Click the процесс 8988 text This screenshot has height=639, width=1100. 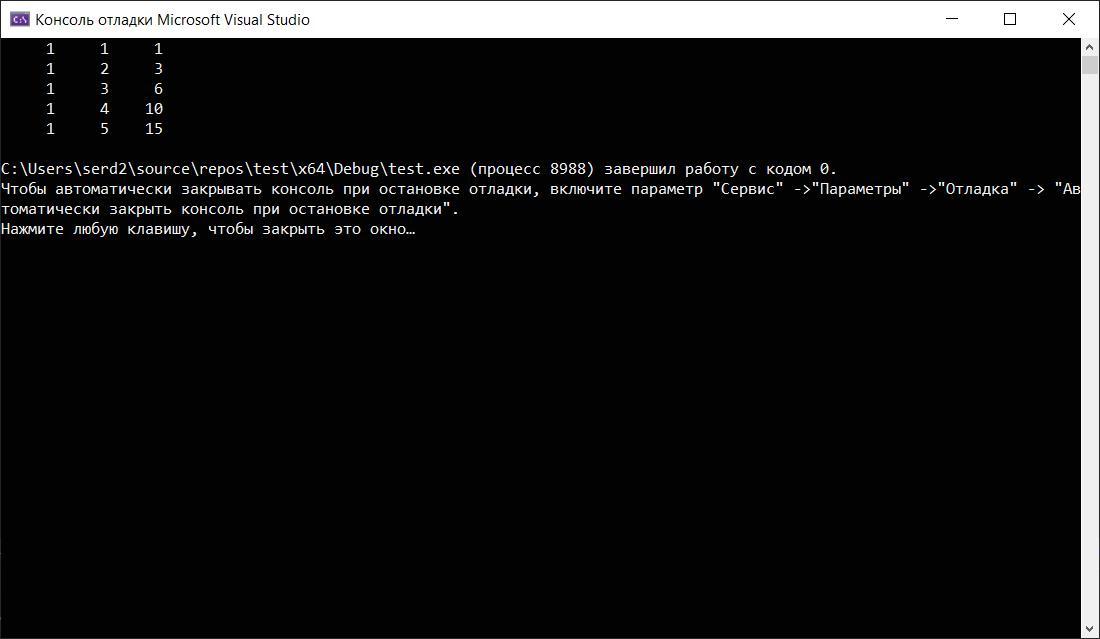(532, 169)
